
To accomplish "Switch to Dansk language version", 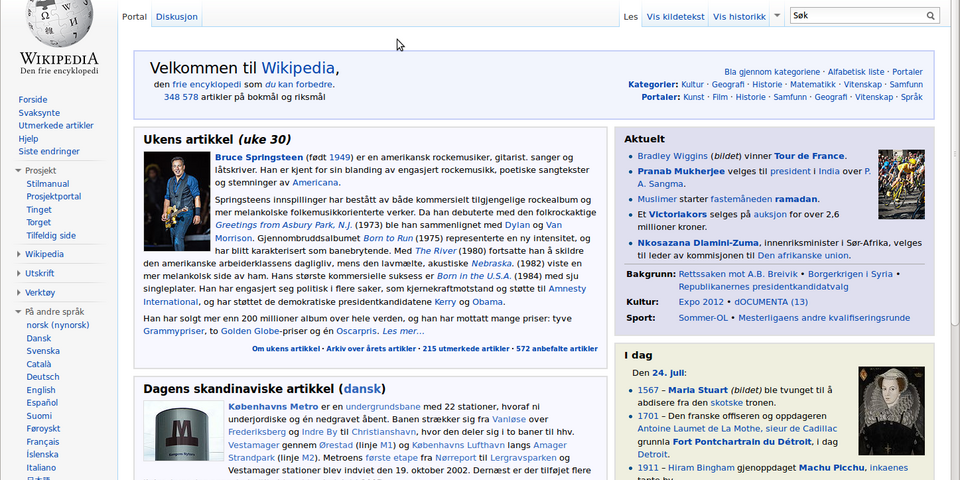I will point(39,338).
